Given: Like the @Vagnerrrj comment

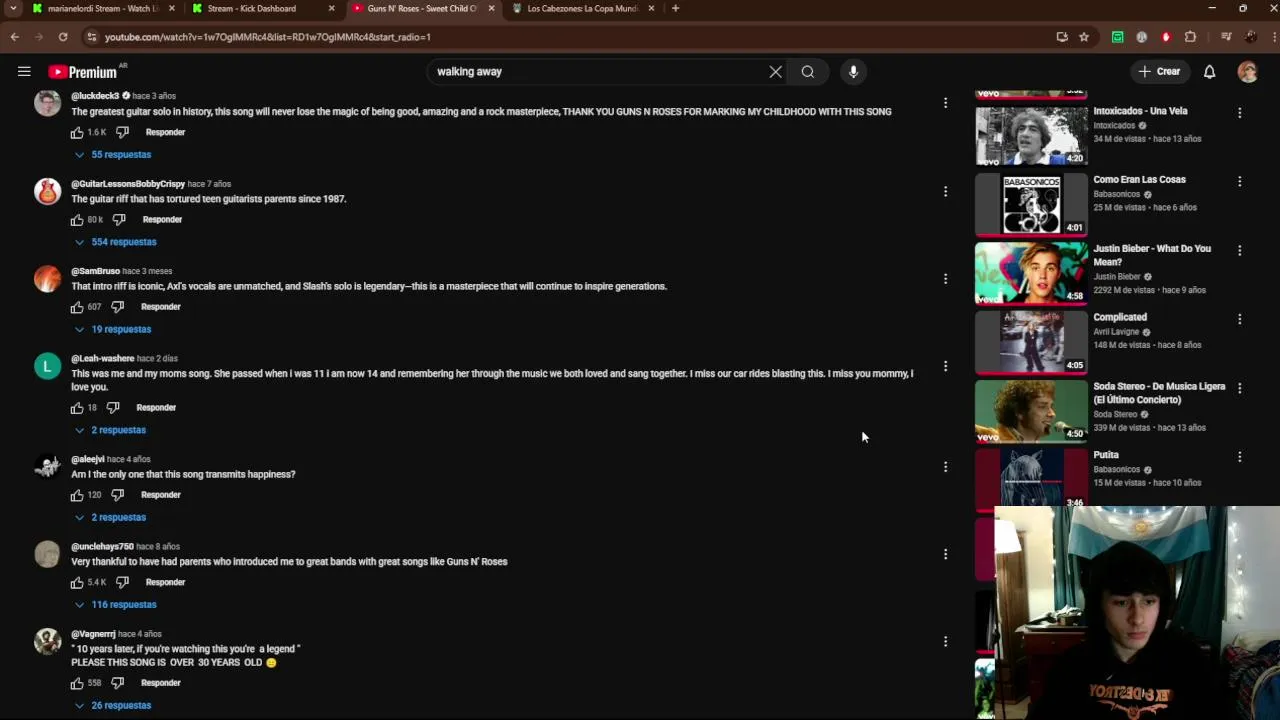Looking at the screenshot, I should (x=77, y=683).
